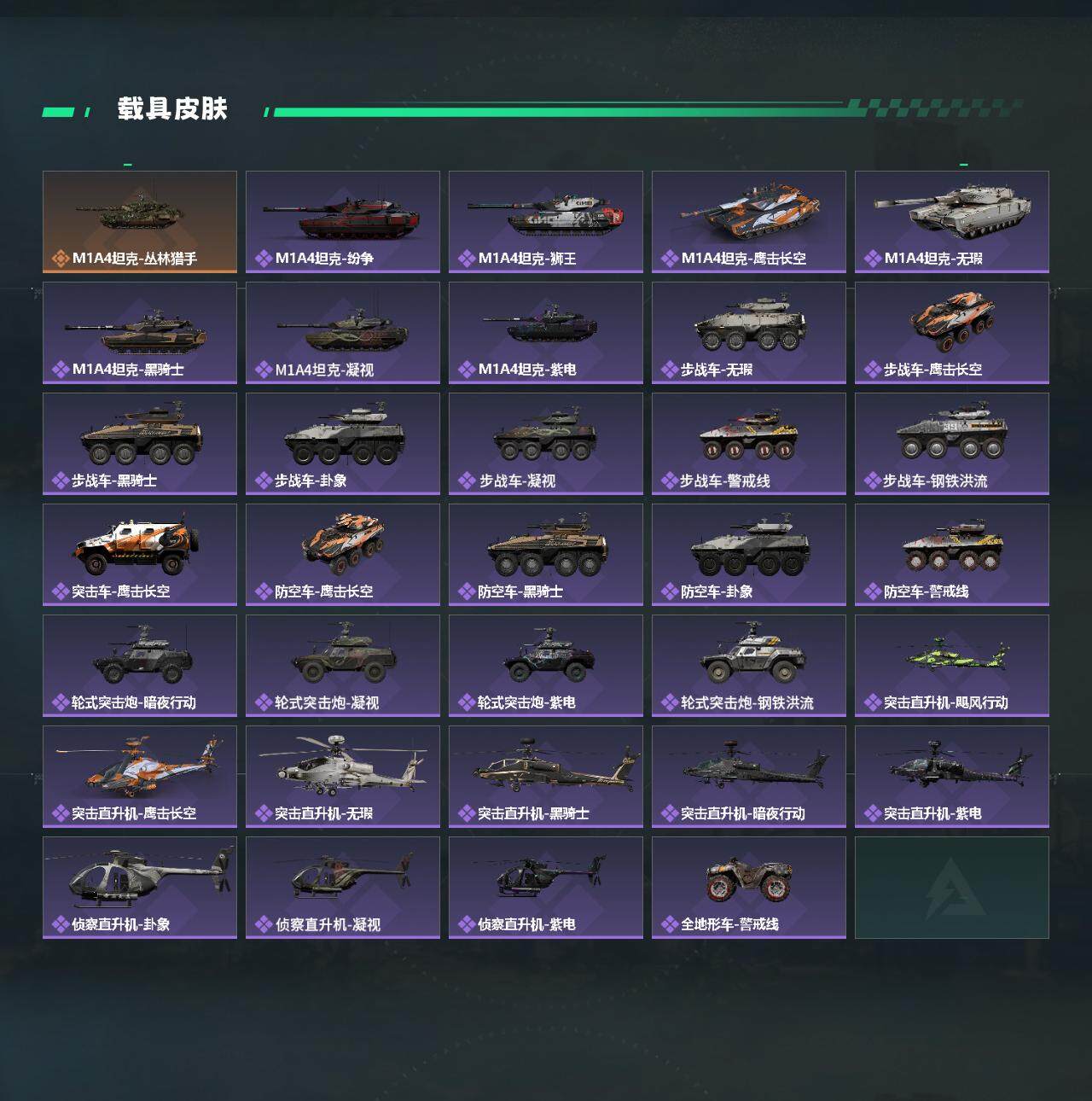The height and width of the screenshot is (1101, 1092).
Task: Select the M1A4坦克-丛林猎手 skin
Action: coord(140,222)
